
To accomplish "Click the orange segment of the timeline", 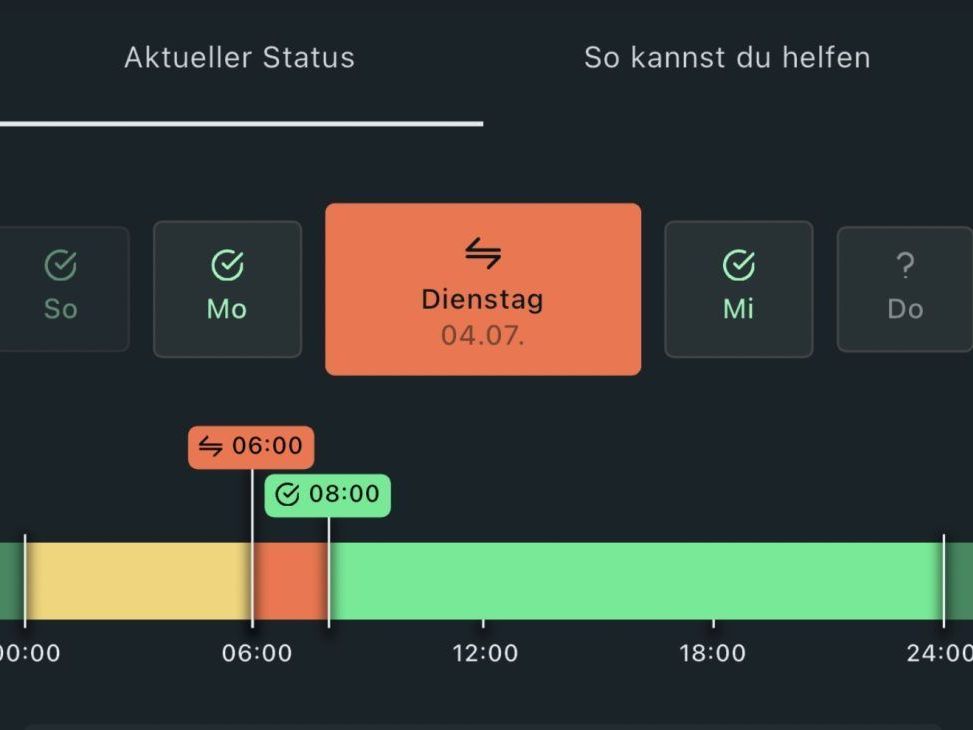I will [290, 581].
